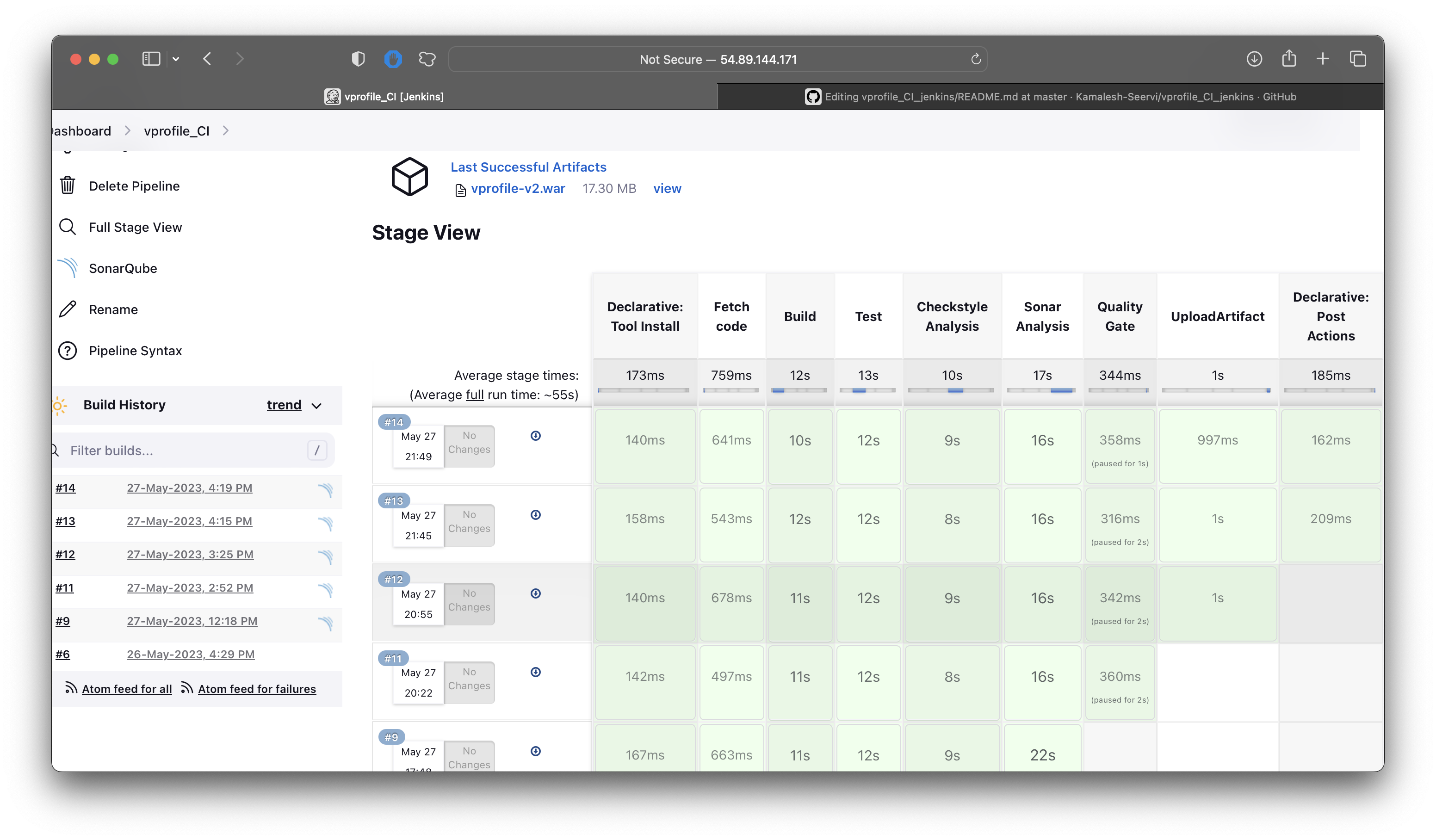1436x840 pixels.
Task: Click the breadcrumb chevron after vprofile_CI
Action: 226,130
